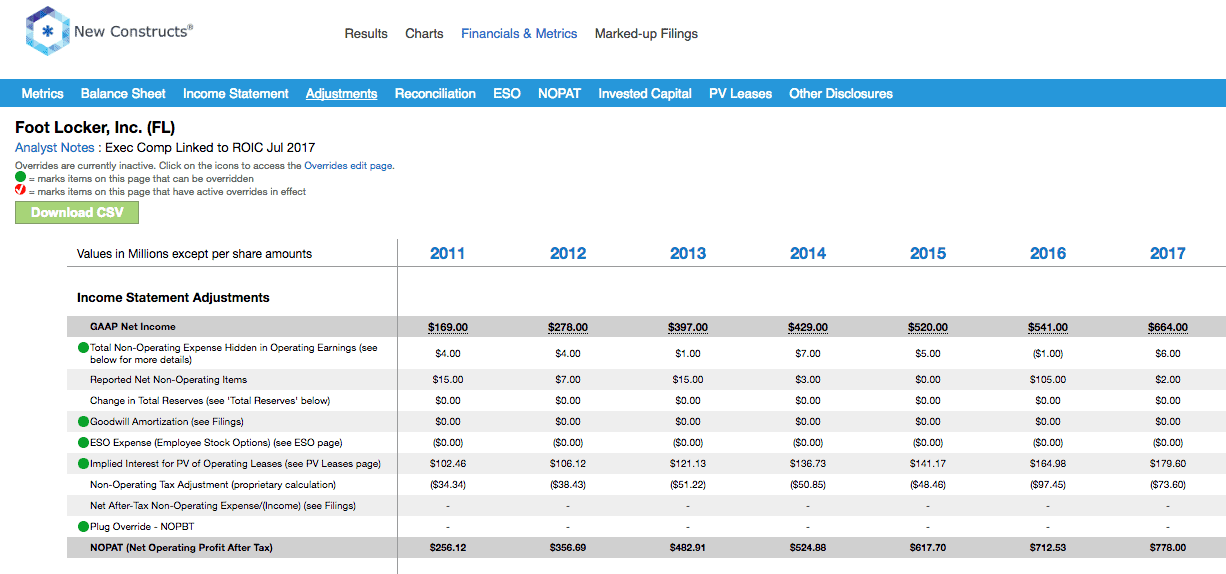
Task: Switch to the Income Statement tab
Action: pyautogui.click(x=236, y=94)
